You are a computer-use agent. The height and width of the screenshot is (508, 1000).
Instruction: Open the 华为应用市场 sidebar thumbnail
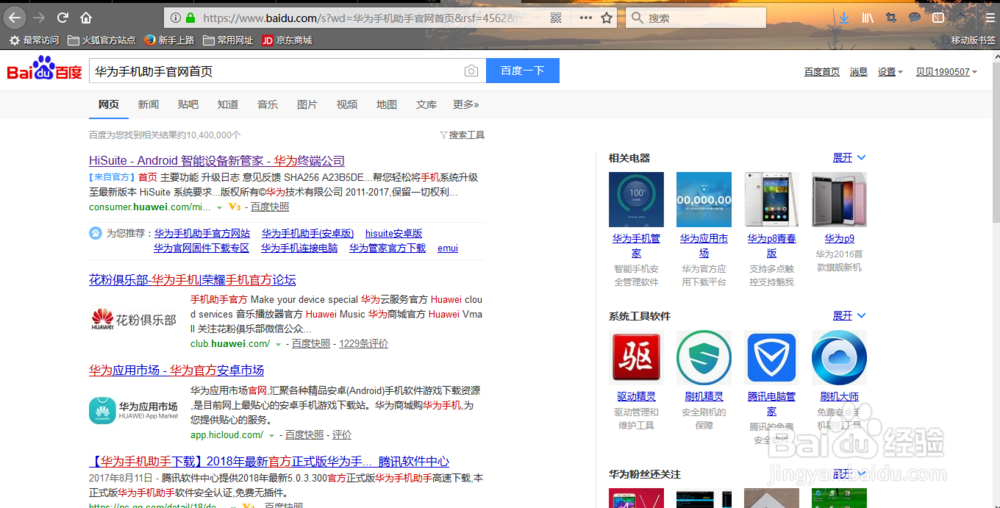click(703, 200)
